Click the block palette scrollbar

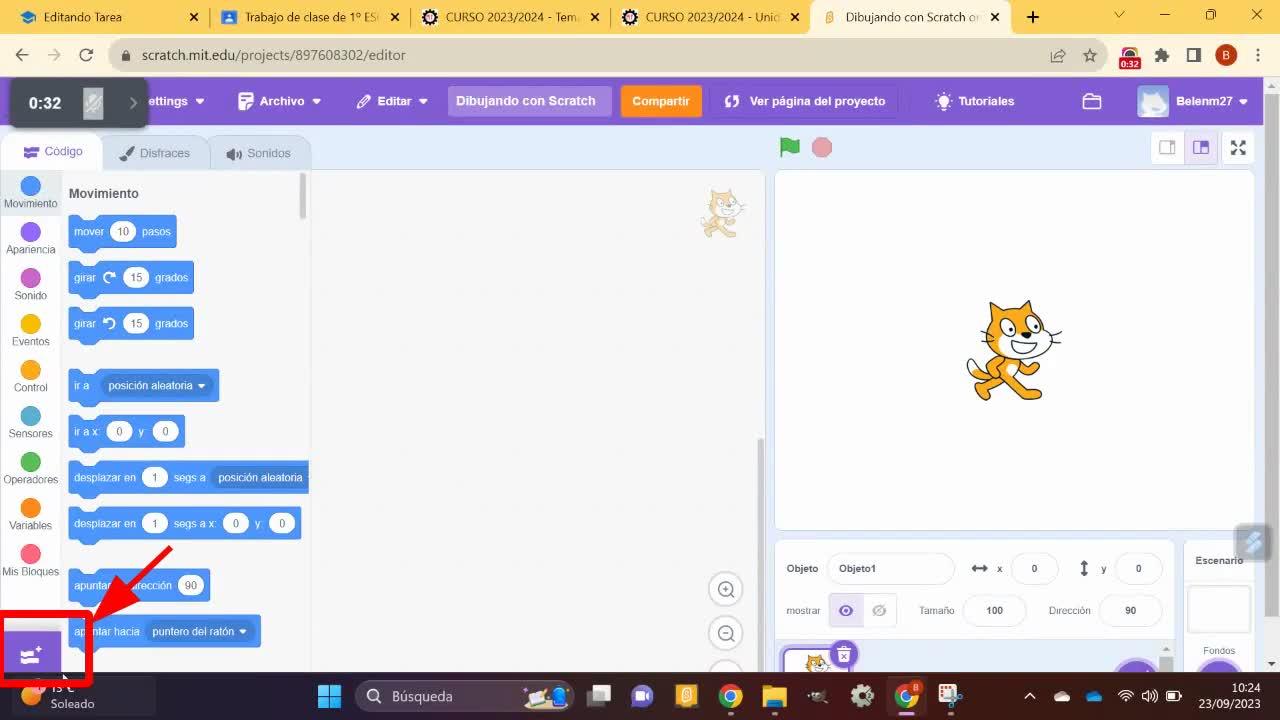click(x=303, y=196)
